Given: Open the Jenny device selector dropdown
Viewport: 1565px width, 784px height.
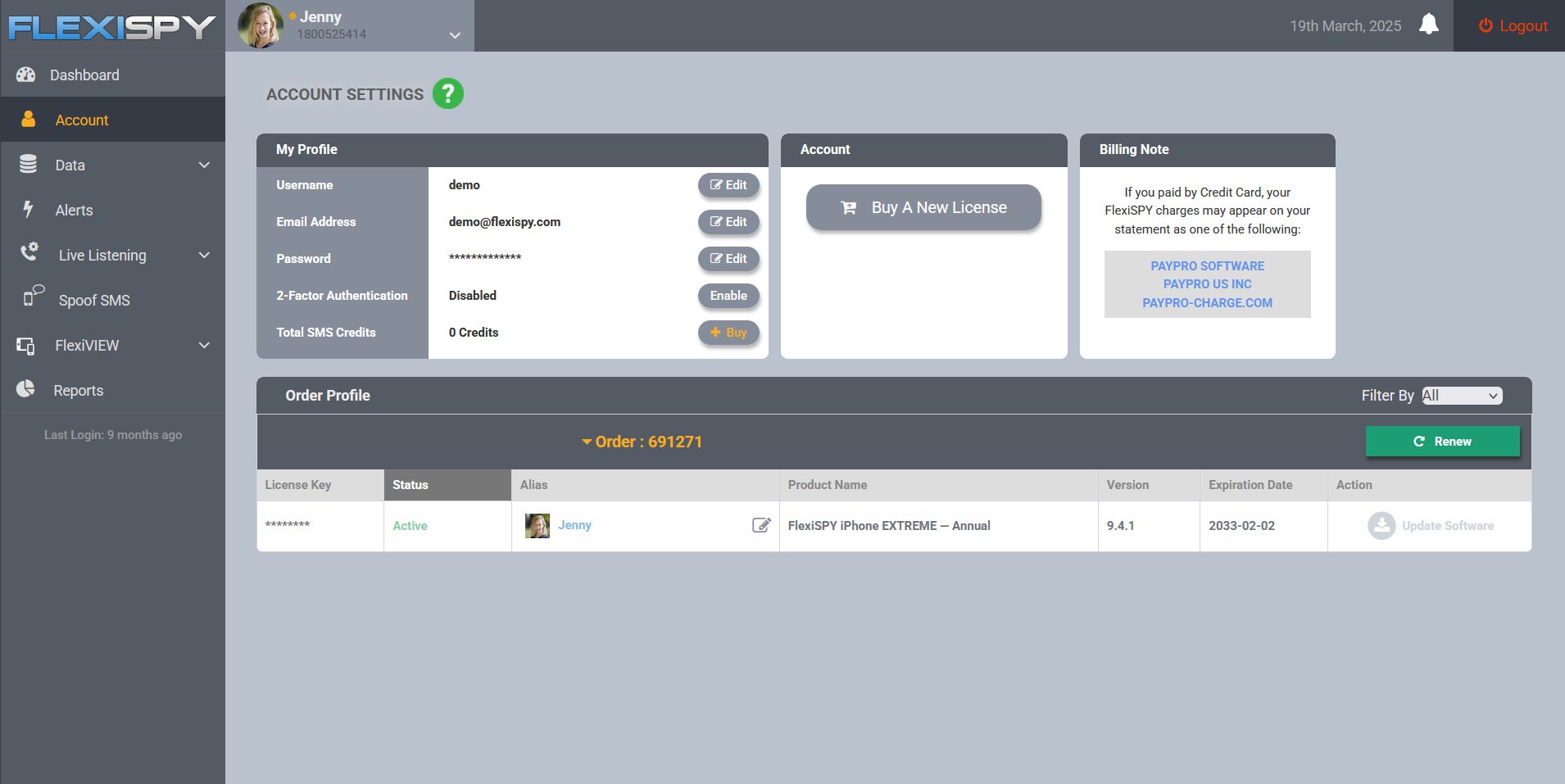Looking at the screenshot, I should coord(456,35).
